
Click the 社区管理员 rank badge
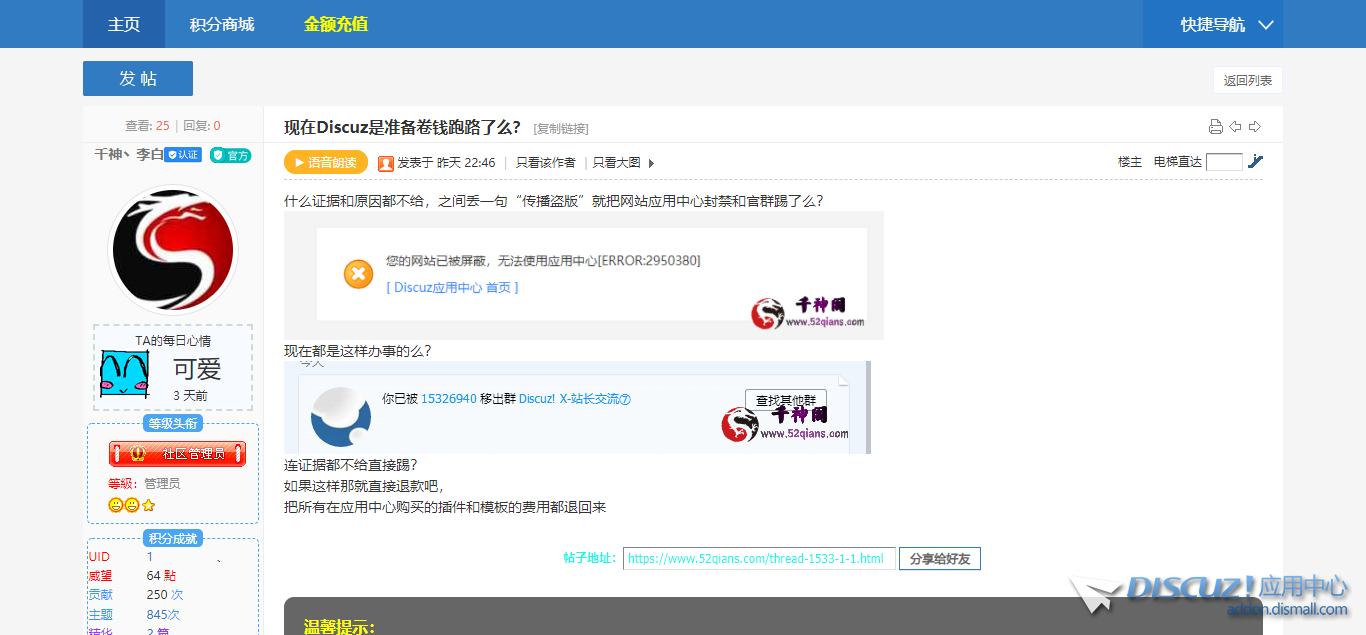[x=177, y=454]
